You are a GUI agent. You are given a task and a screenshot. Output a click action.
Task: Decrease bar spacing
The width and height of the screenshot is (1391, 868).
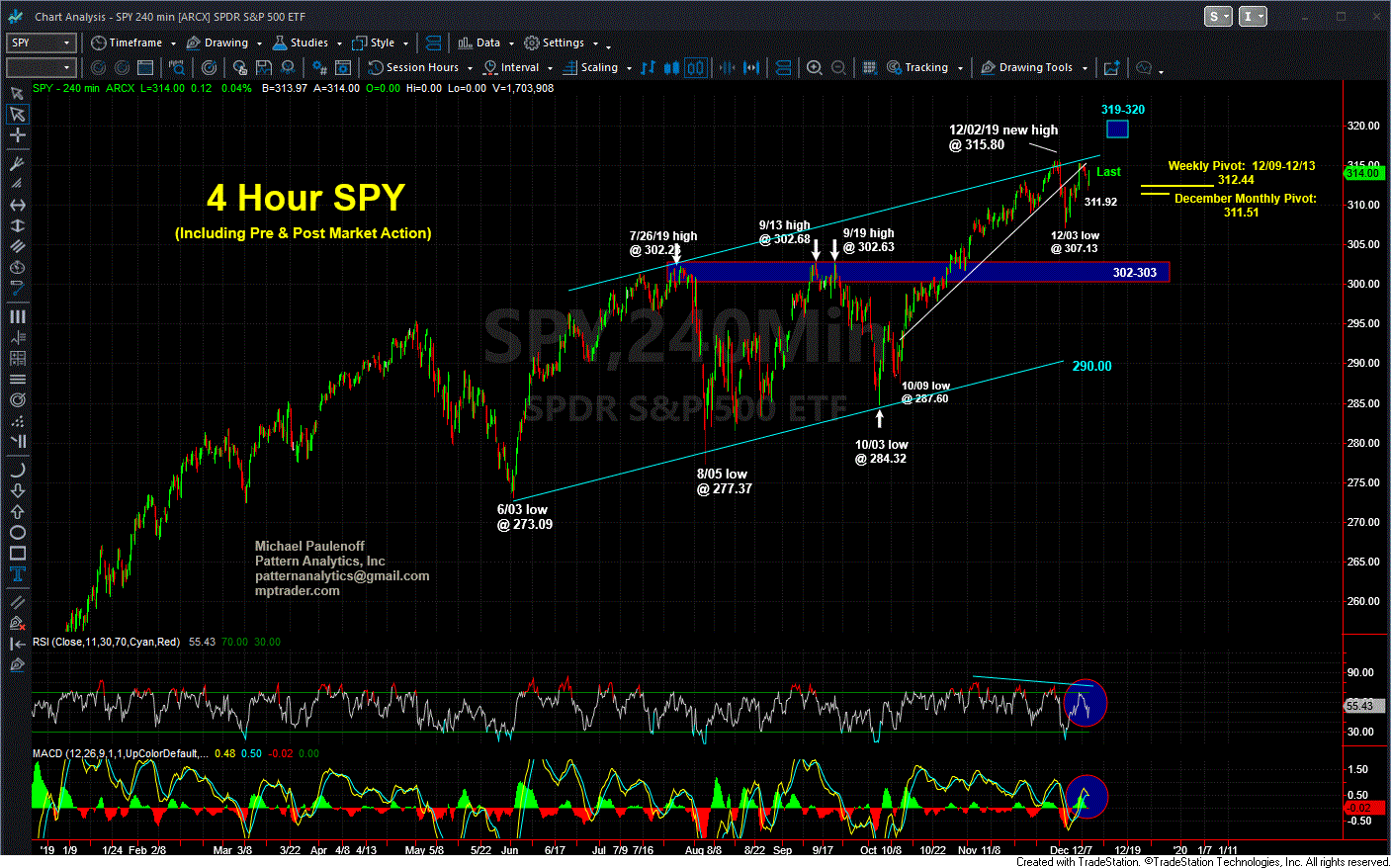tap(727, 67)
